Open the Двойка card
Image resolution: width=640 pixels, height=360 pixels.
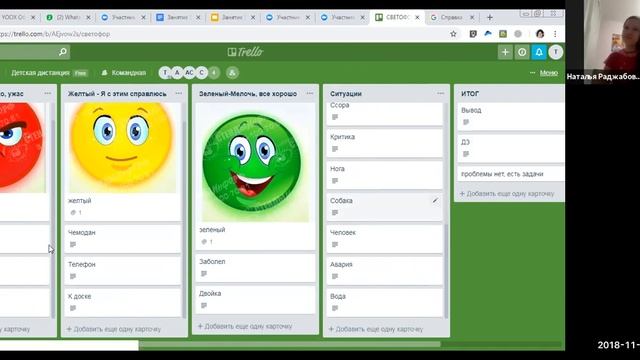[255, 299]
